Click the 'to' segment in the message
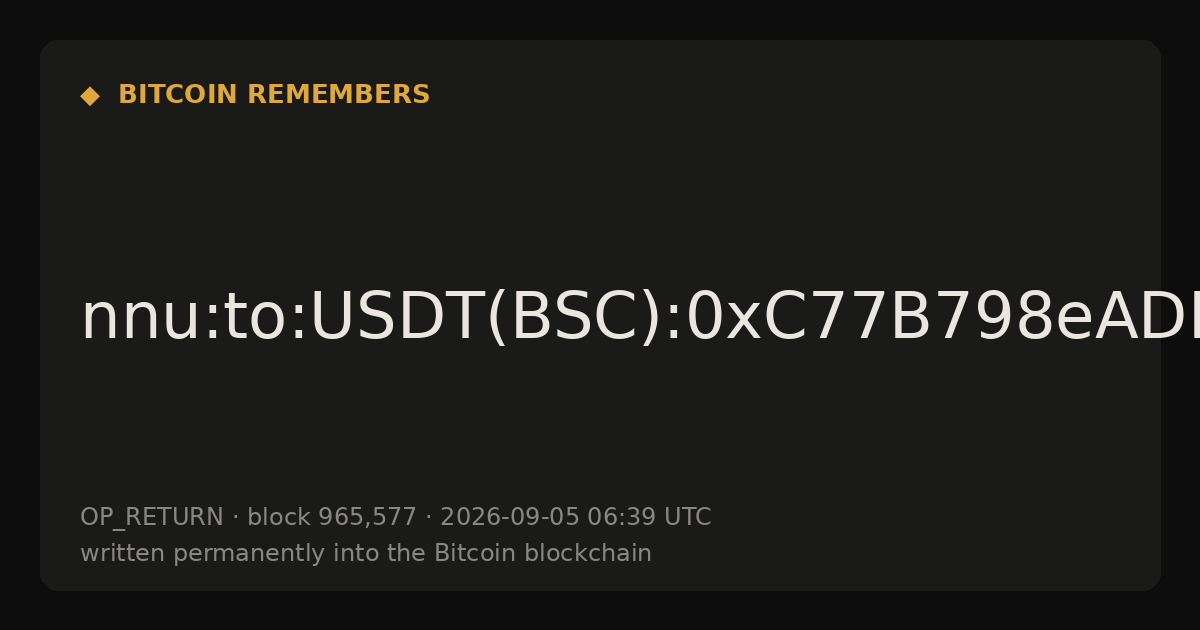The height and width of the screenshot is (630, 1200). tap(255, 318)
